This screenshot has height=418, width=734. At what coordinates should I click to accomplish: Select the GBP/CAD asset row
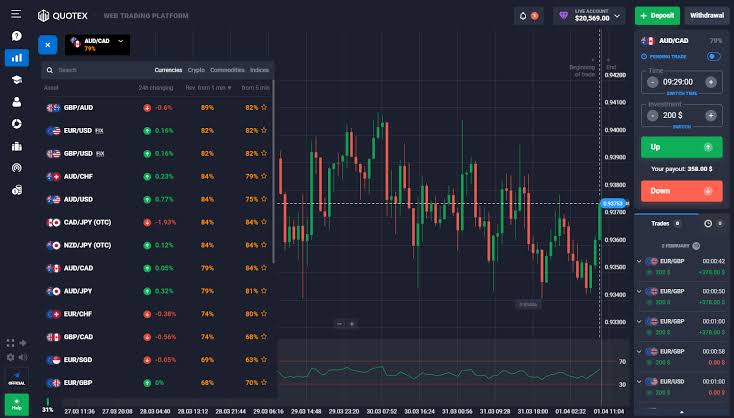157,337
